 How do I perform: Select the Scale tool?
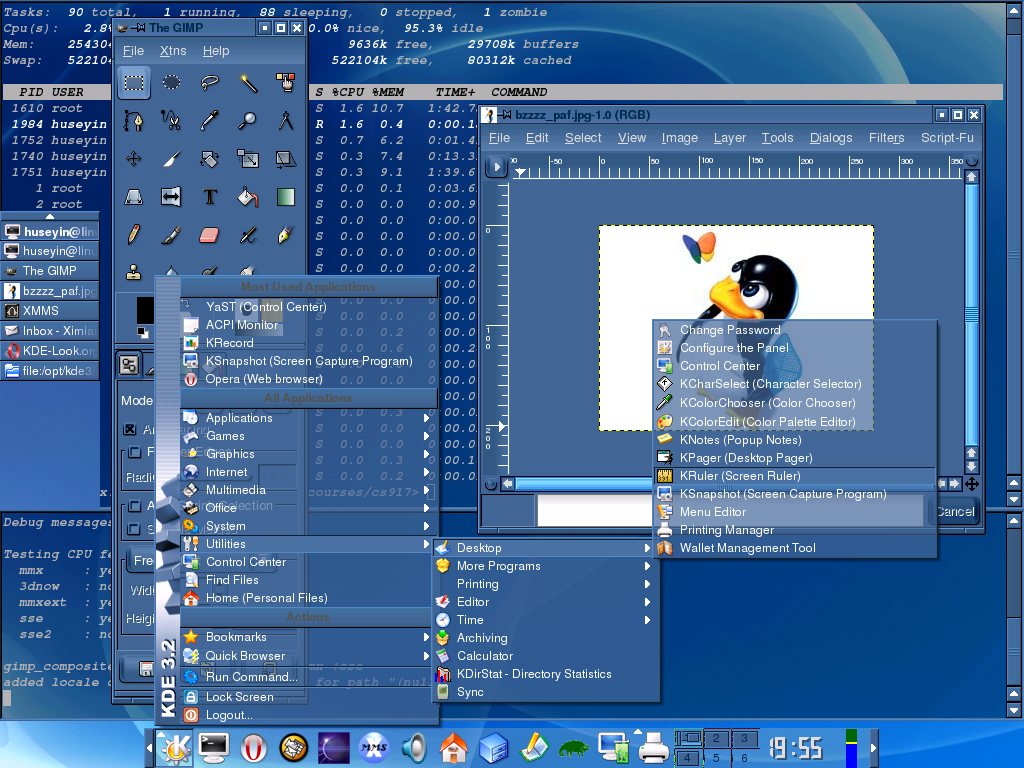click(x=248, y=159)
